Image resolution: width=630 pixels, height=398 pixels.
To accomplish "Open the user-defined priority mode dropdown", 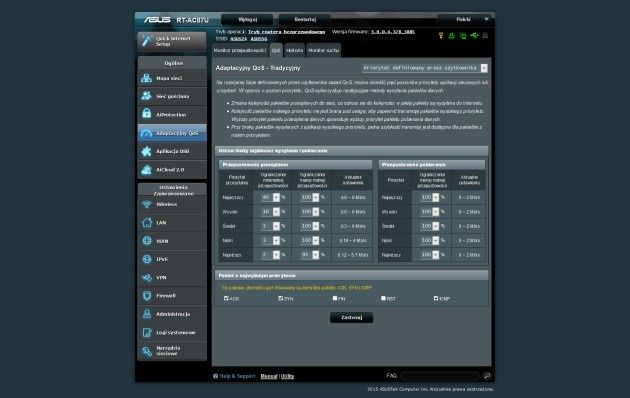I will click(x=425, y=68).
